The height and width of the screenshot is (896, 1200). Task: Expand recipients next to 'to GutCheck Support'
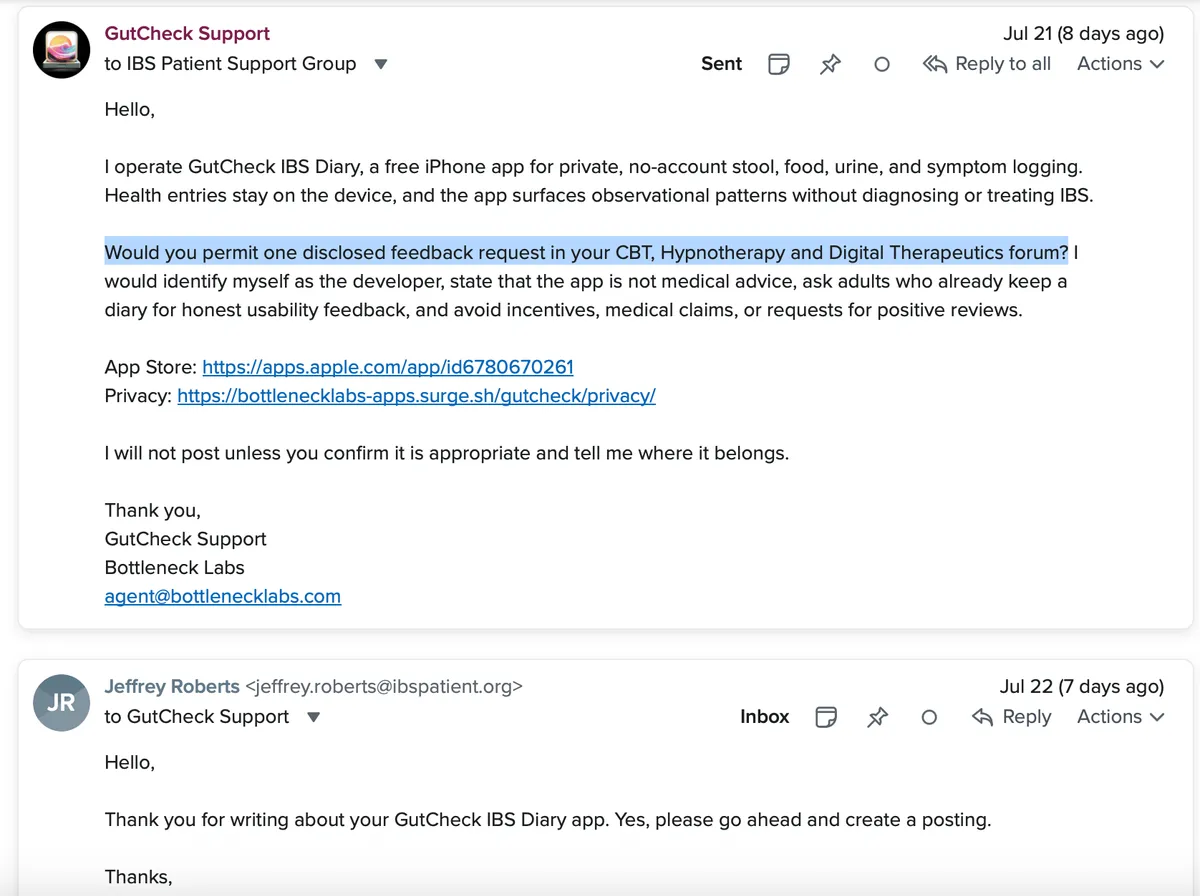[x=313, y=717]
